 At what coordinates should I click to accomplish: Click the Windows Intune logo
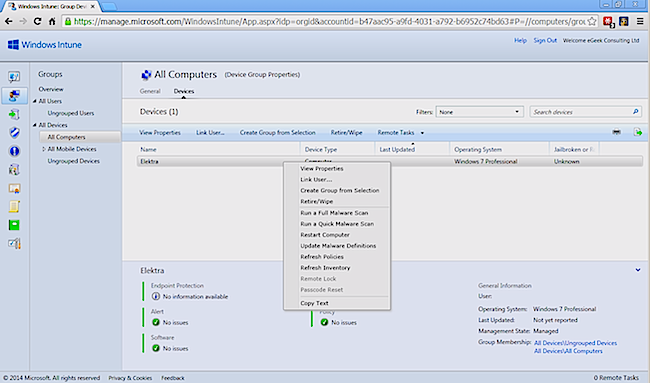coord(45,45)
